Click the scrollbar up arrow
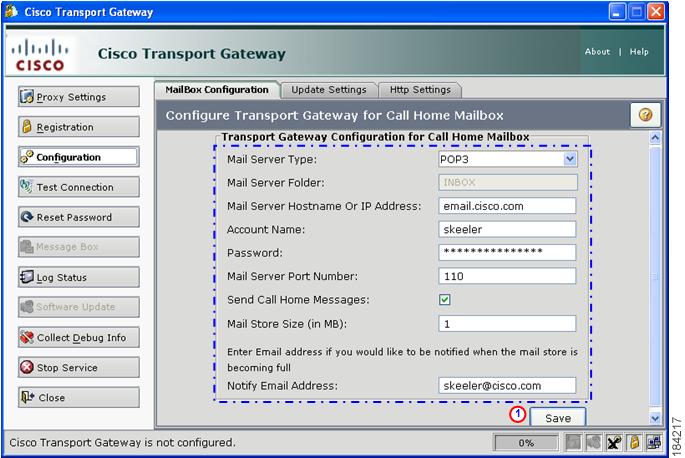Screen dimensions: 685x458 coord(655,138)
